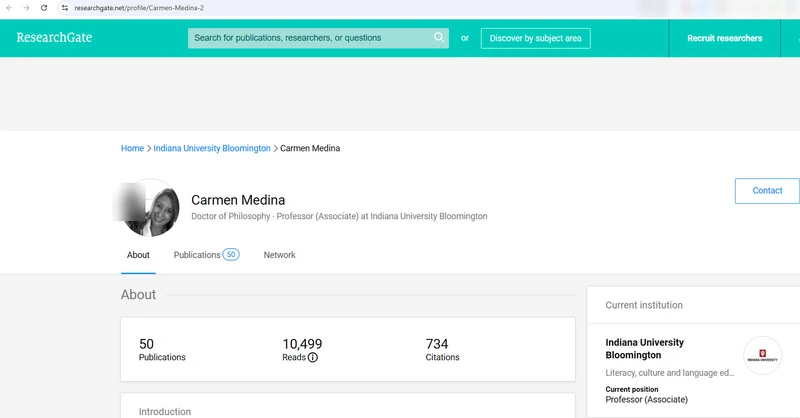Open Discover by subject area
The width and height of the screenshot is (800, 418).
(535, 38)
